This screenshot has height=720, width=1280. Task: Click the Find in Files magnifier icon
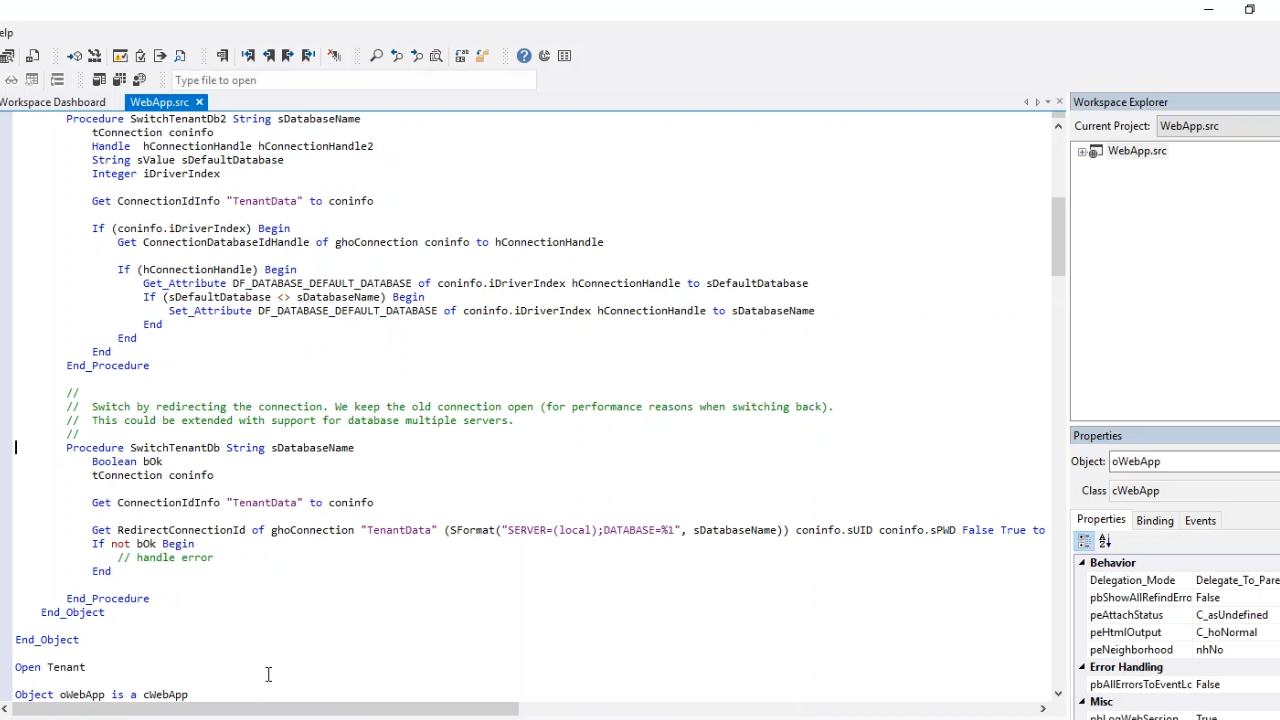tap(436, 56)
